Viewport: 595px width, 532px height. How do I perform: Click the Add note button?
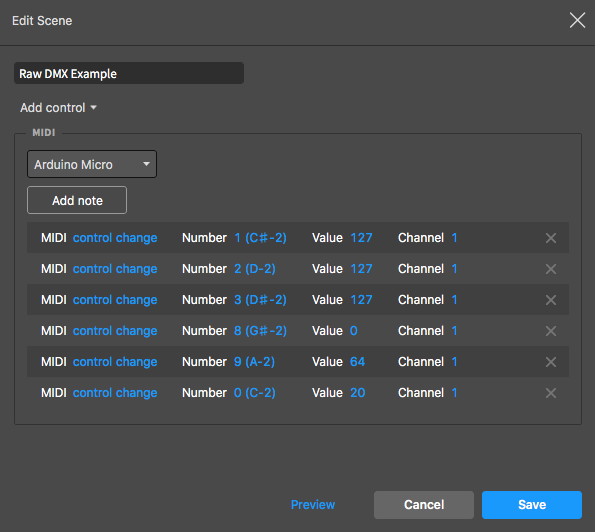click(x=77, y=200)
